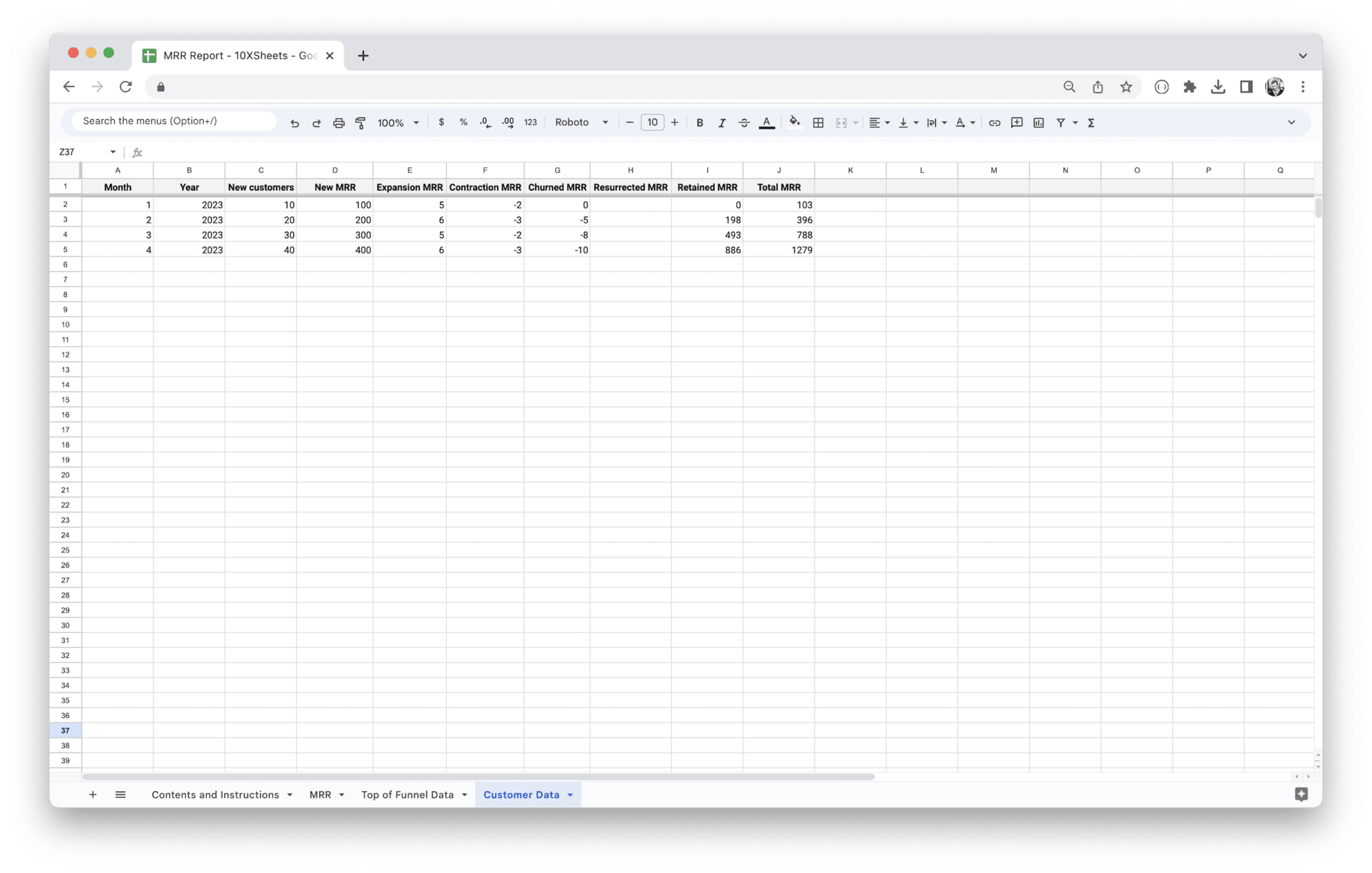
Task: Open the Roboto font dropdown
Action: (580, 123)
